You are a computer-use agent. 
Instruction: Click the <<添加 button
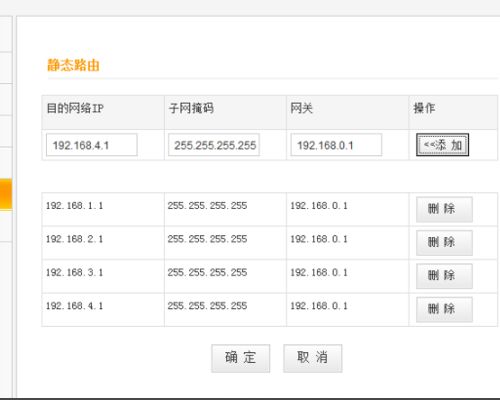[x=442, y=145]
